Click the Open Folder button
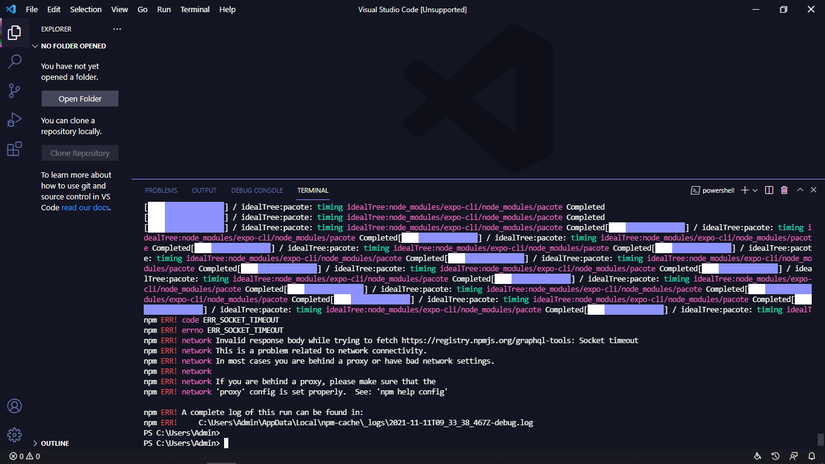The height and width of the screenshot is (464, 825). (x=80, y=98)
